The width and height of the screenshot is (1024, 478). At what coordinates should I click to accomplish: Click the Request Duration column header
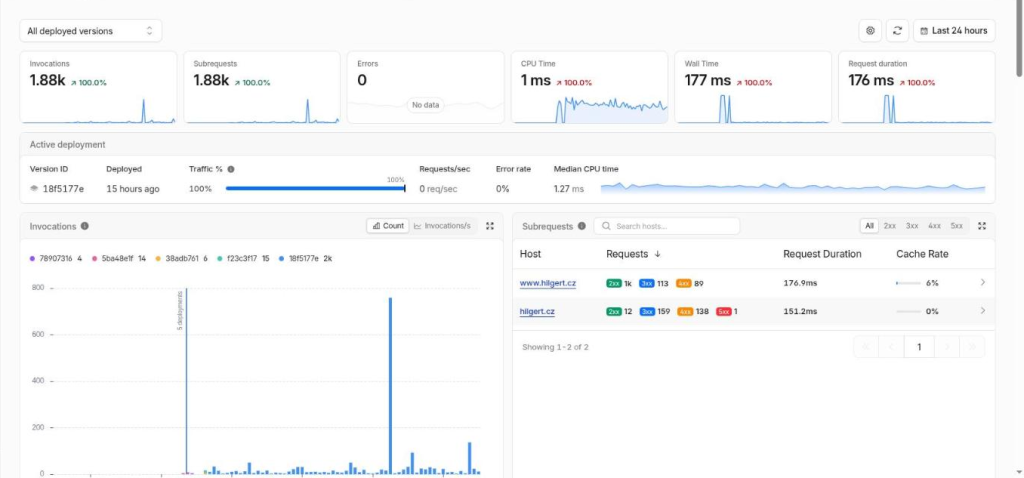[822, 254]
